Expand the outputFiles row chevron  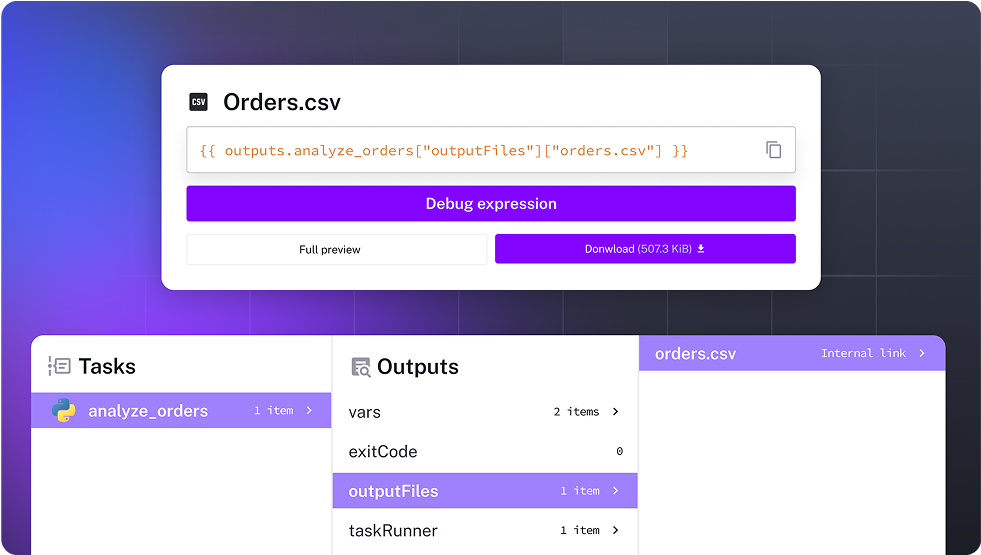coord(616,491)
